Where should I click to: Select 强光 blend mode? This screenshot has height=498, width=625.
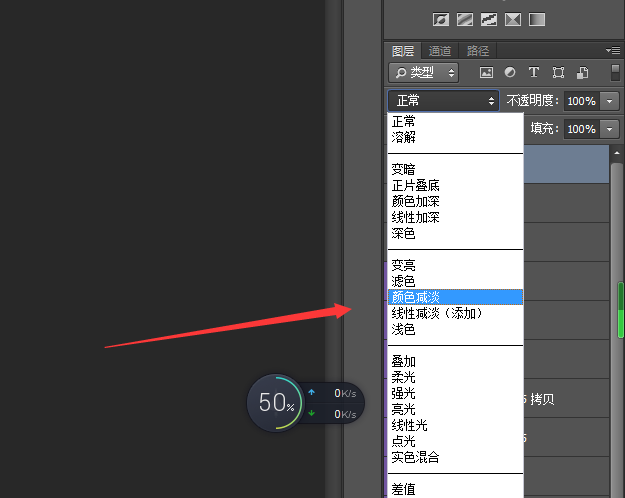tap(455, 394)
